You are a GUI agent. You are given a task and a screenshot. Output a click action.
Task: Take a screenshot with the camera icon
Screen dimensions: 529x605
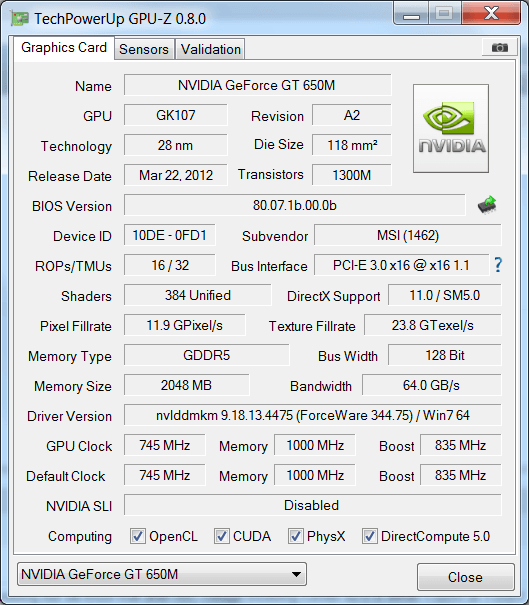(500, 47)
